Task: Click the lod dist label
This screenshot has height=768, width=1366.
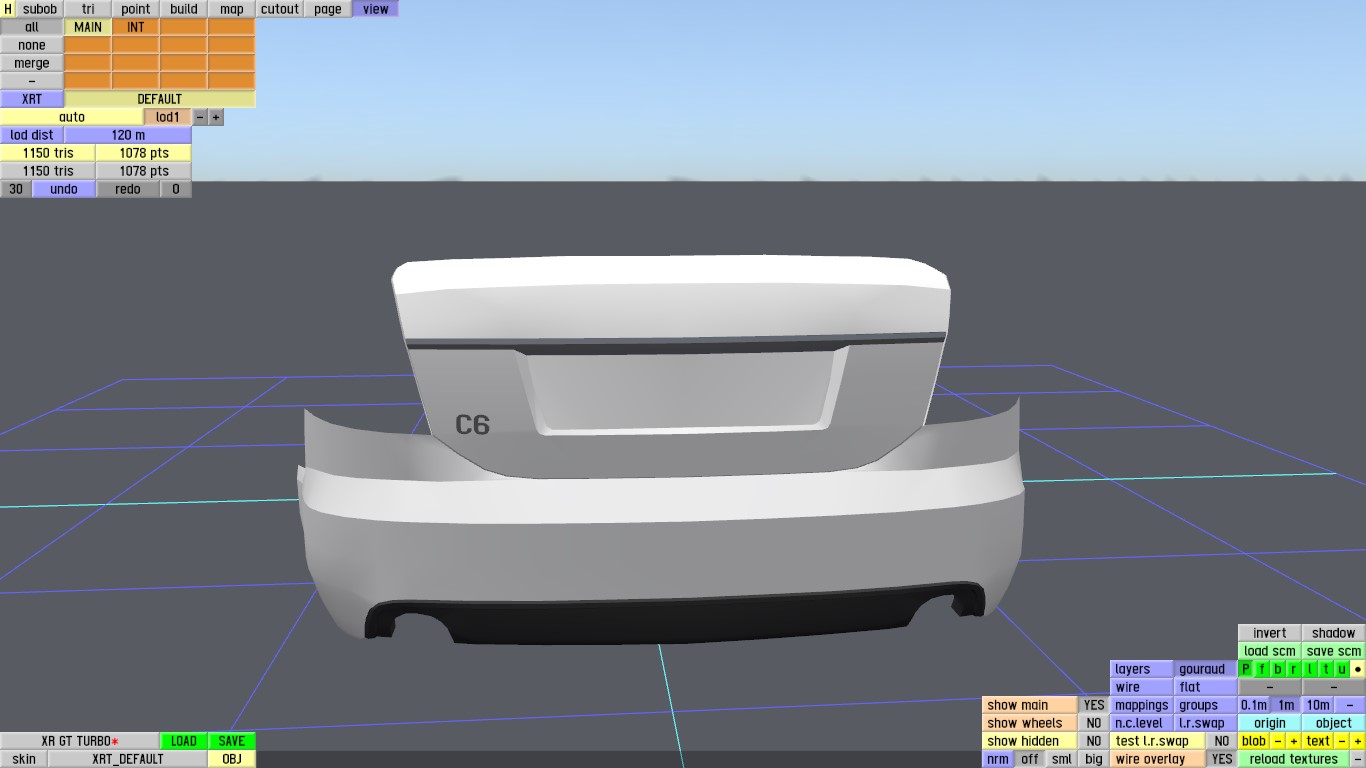Action: (32, 135)
